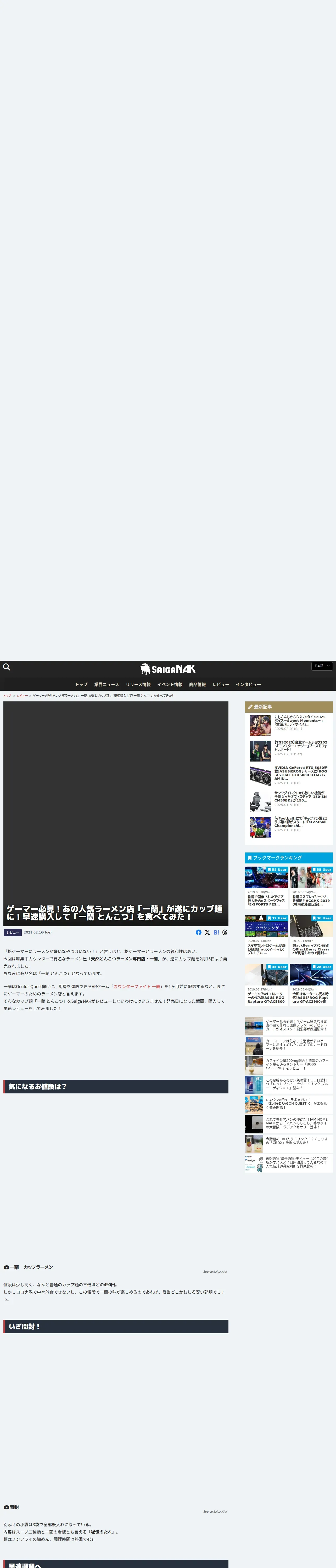Open the search magnifier icon
Image resolution: width=336 pixels, height=1568 pixels.
click(7, 666)
